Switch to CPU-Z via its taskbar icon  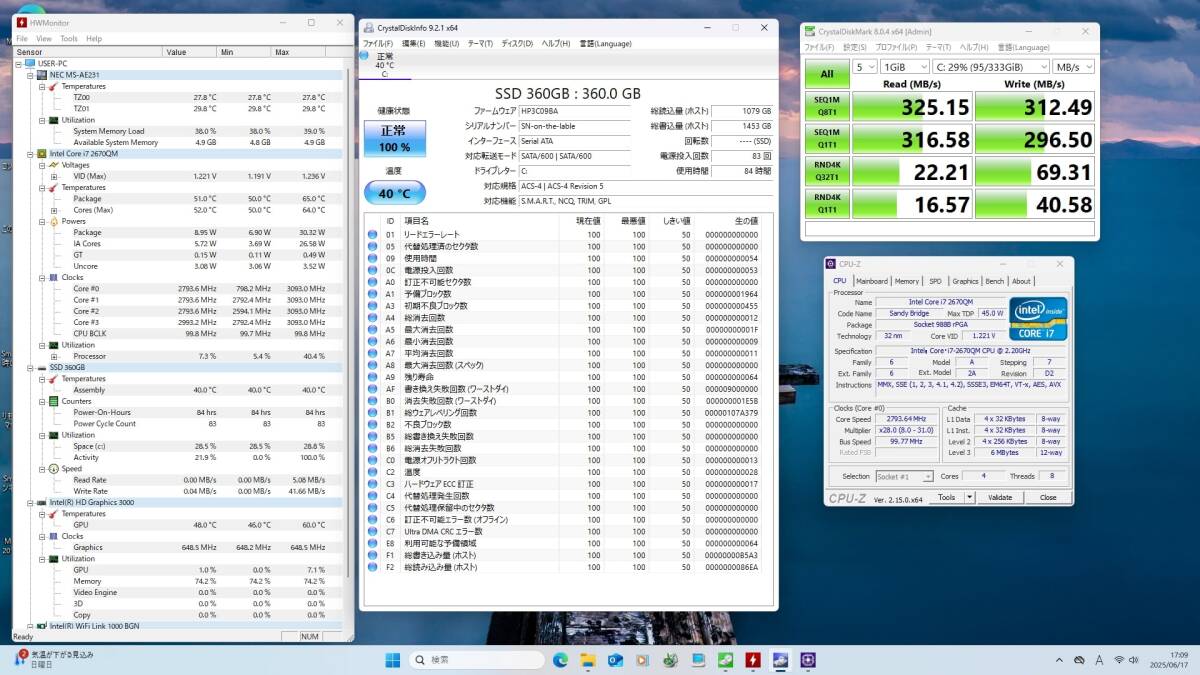(807, 660)
